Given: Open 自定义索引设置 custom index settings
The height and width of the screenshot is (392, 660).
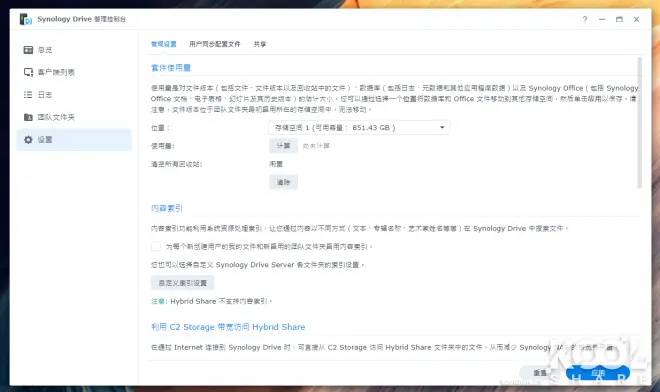Looking at the screenshot, I should pyautogui.click(x=182, y=283).
